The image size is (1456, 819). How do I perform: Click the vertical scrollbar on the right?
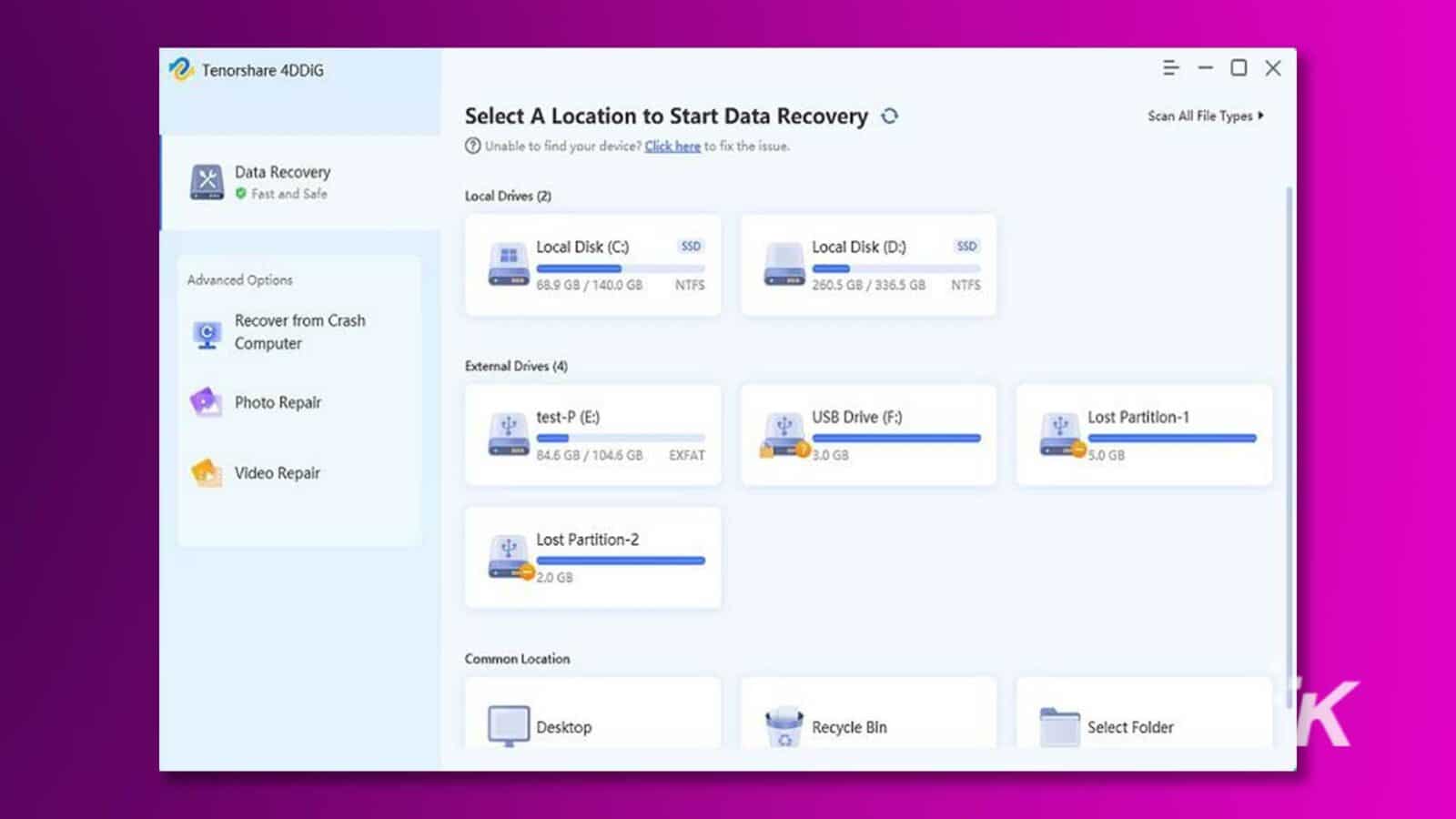pyautogui.click(x=1289, y=409)
